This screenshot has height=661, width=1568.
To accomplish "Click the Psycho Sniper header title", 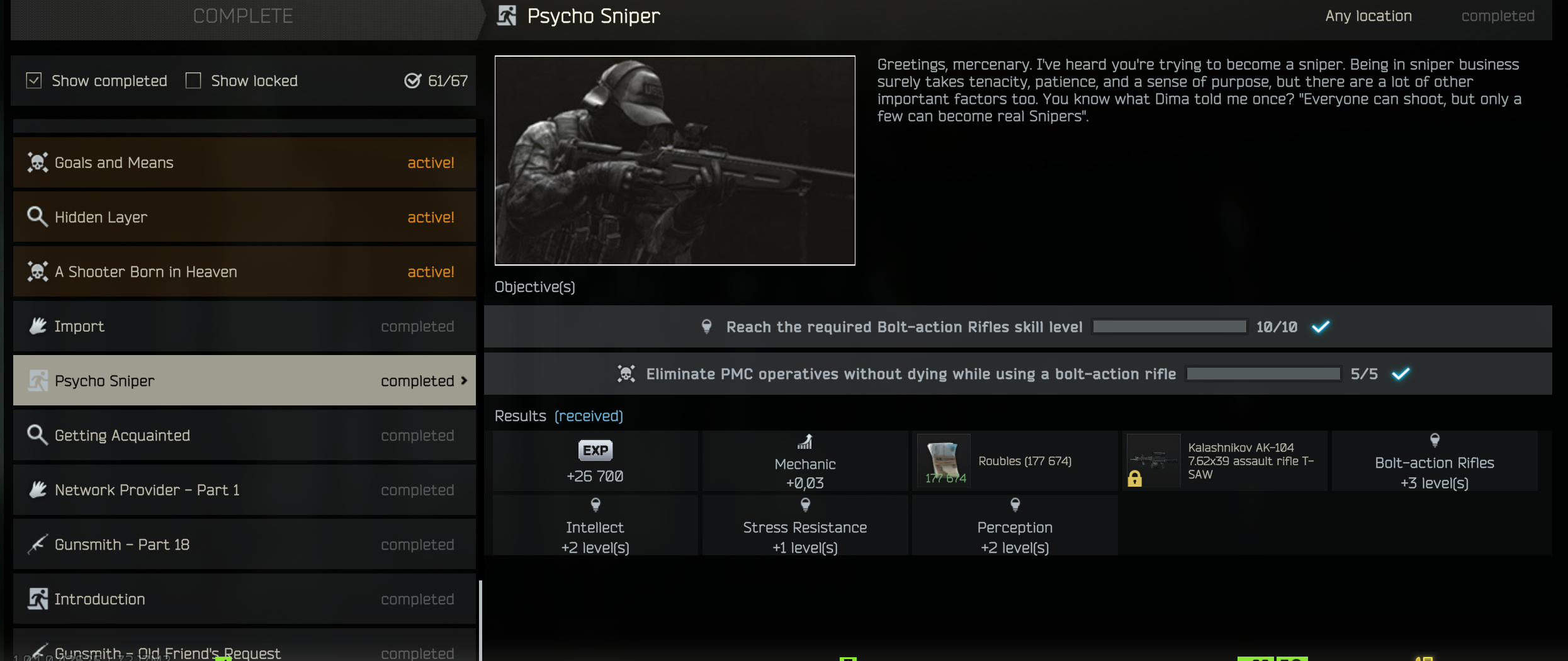I will pos(594,16).
